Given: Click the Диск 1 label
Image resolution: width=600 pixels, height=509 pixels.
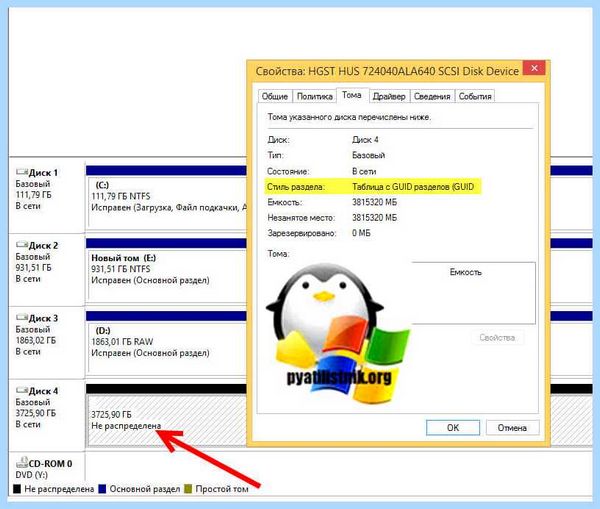Looking at the screenshot, I should coord(43,173).
